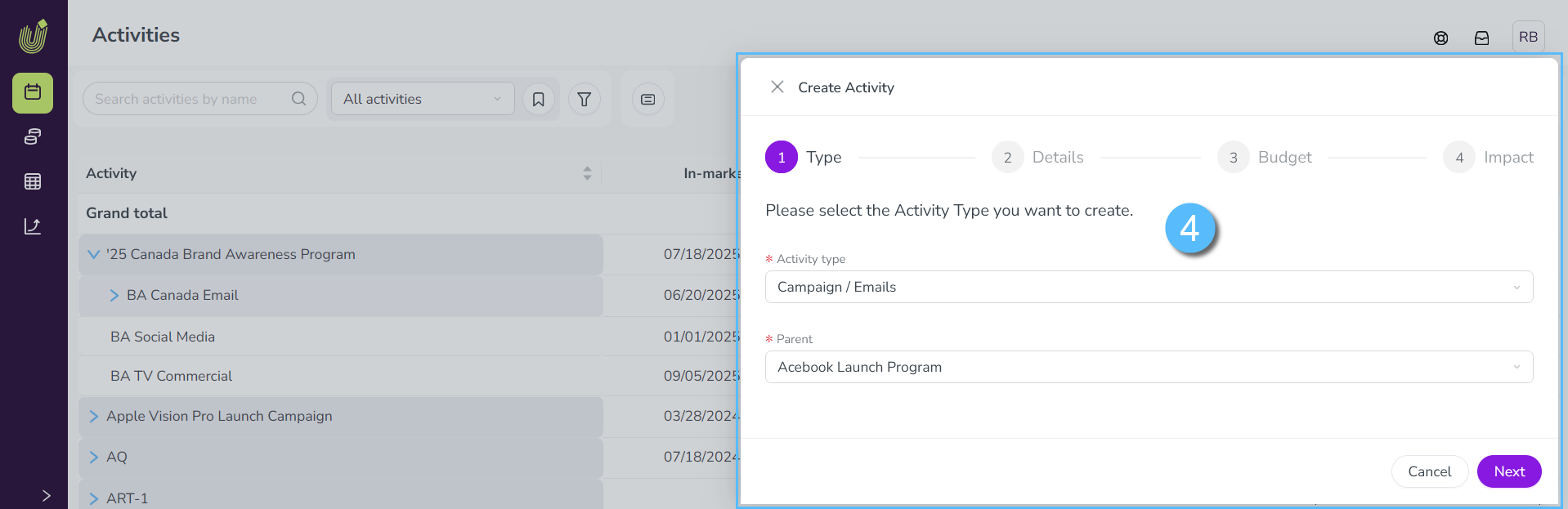
Task: Expand Apple Vision Pro Launch Campaign row
Action: click(x=94, y=416)
